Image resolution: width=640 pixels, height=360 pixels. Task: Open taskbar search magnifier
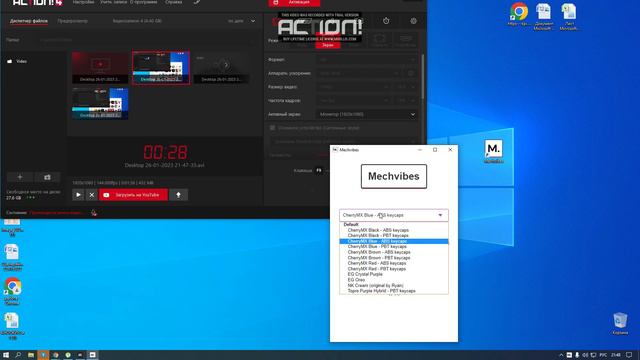pos(18,355)
